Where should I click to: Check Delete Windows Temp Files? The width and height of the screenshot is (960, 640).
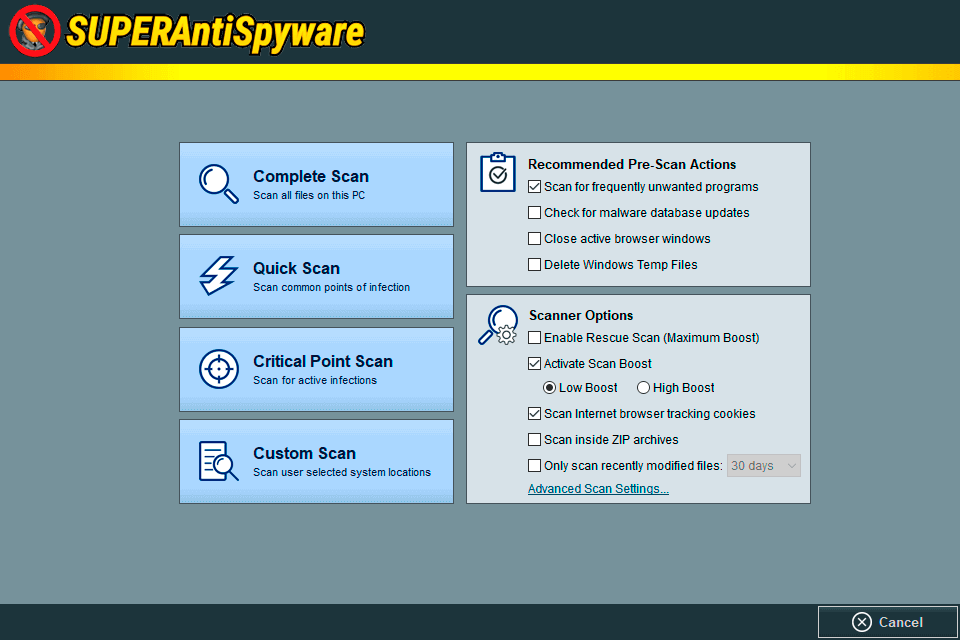tap(534, 265)
